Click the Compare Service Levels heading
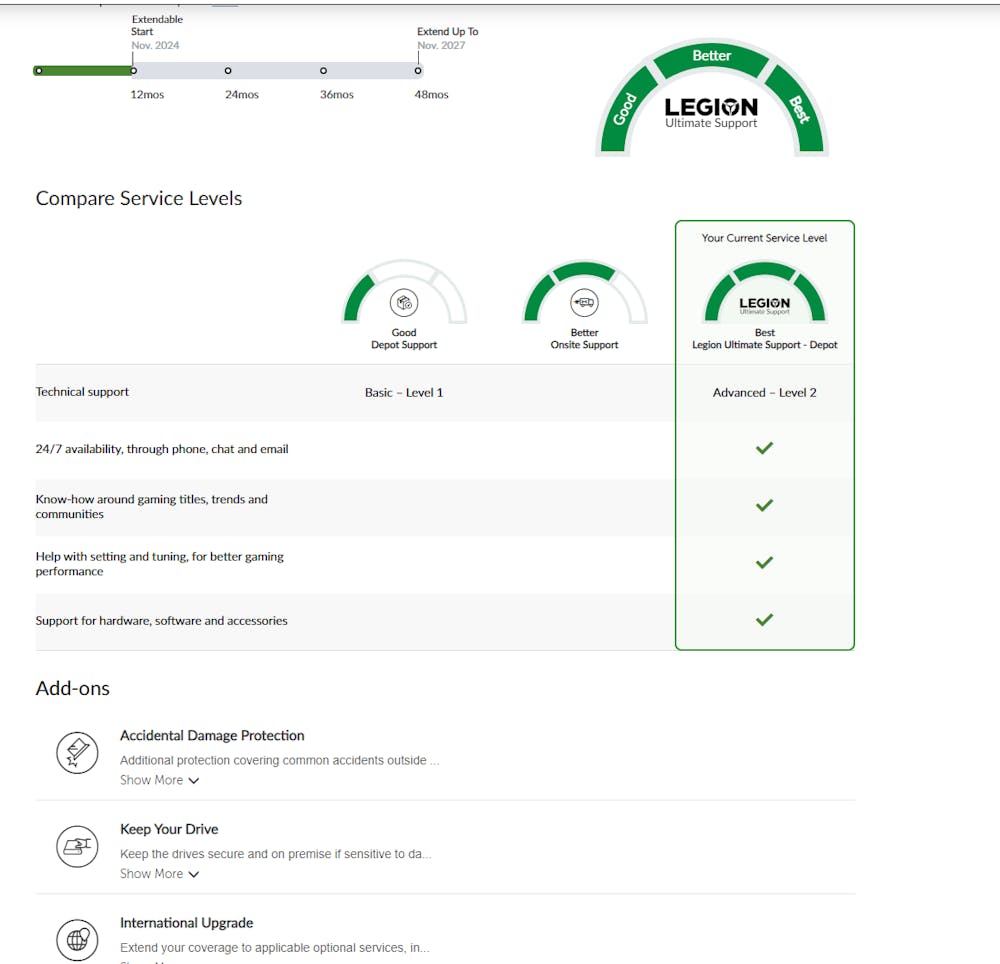This screenshot has width=1000, height=964. click(139, 198)
